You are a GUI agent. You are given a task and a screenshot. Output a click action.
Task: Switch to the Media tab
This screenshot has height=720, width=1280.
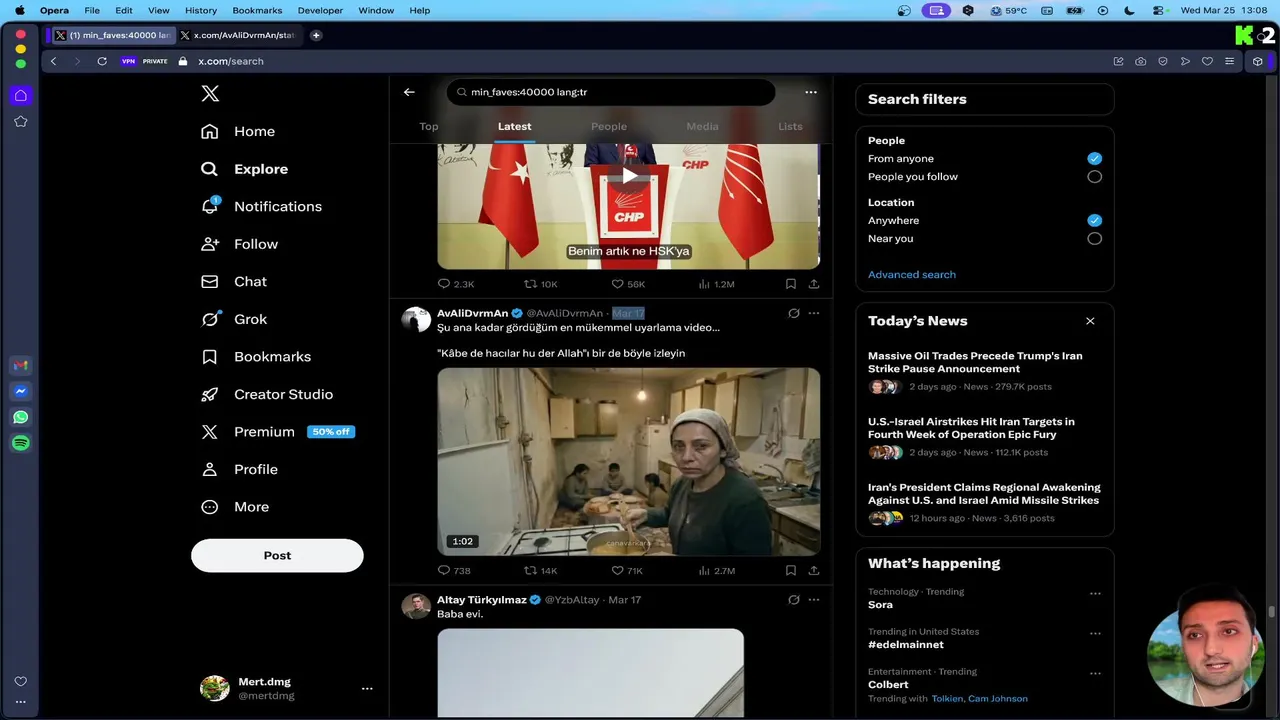(702, 126)
